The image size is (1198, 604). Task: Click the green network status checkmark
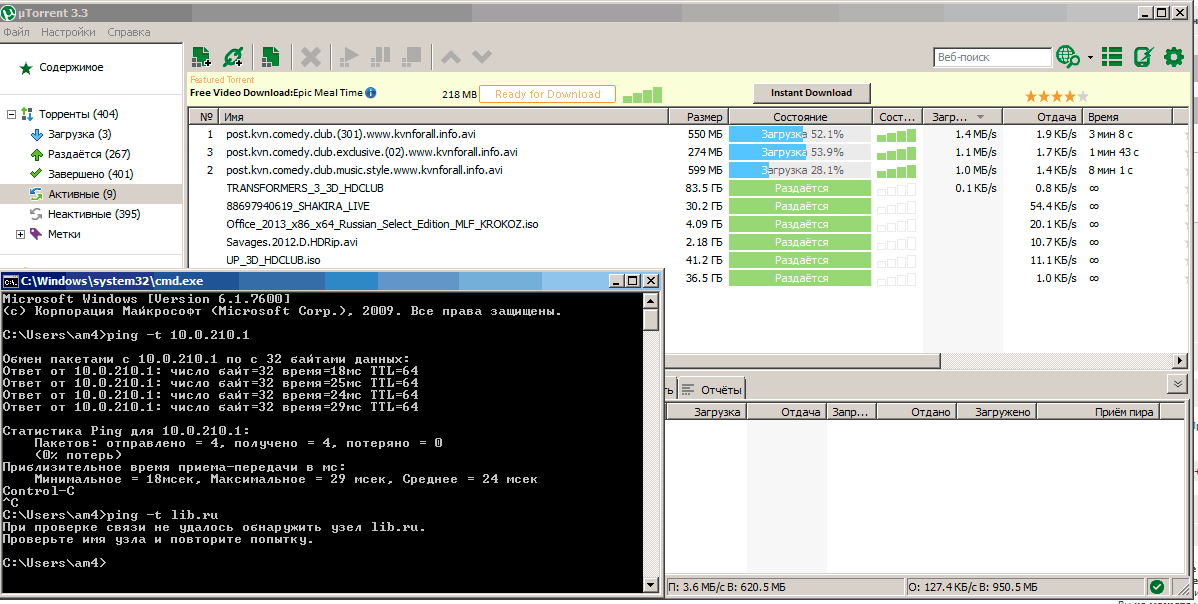coord(1157,587)
